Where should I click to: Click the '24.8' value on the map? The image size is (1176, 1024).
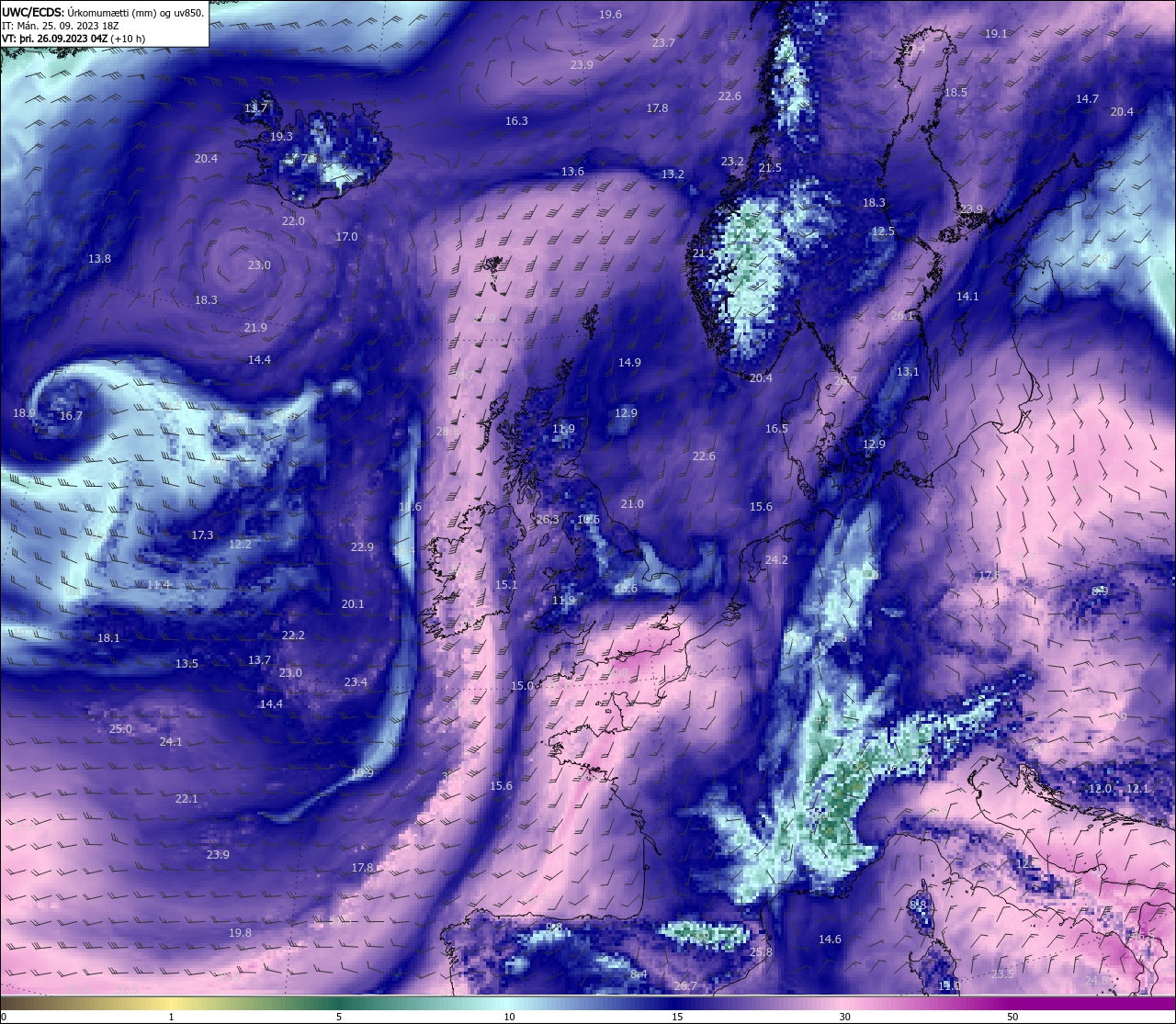(1096, 981)
